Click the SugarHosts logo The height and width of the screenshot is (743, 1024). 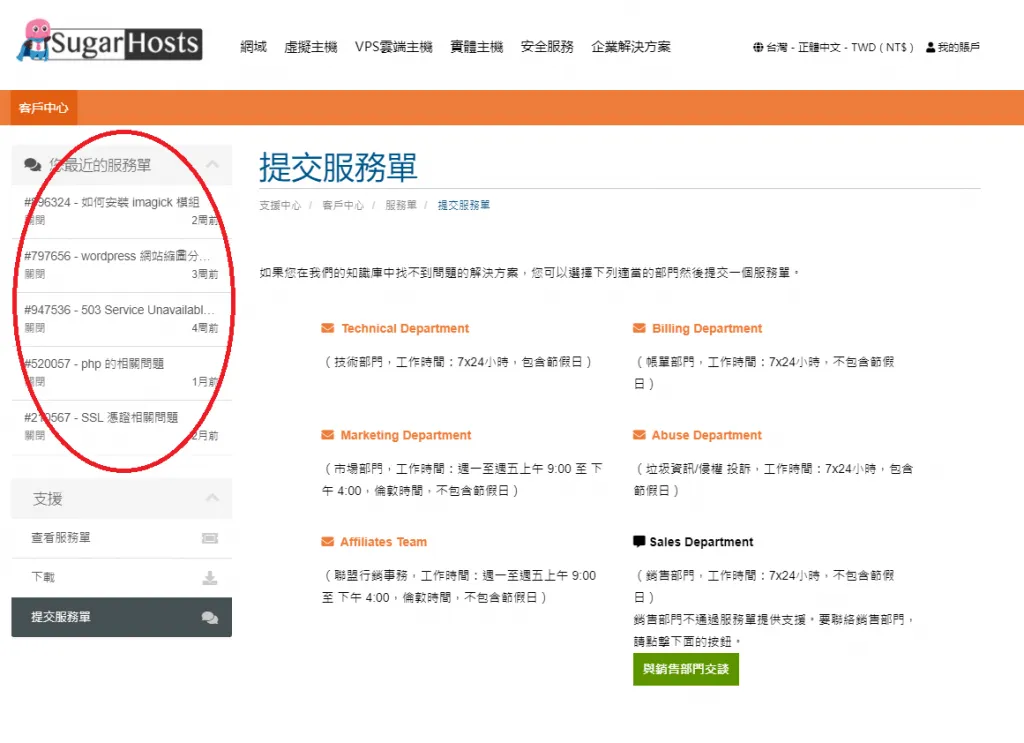[x=109, y=41]
